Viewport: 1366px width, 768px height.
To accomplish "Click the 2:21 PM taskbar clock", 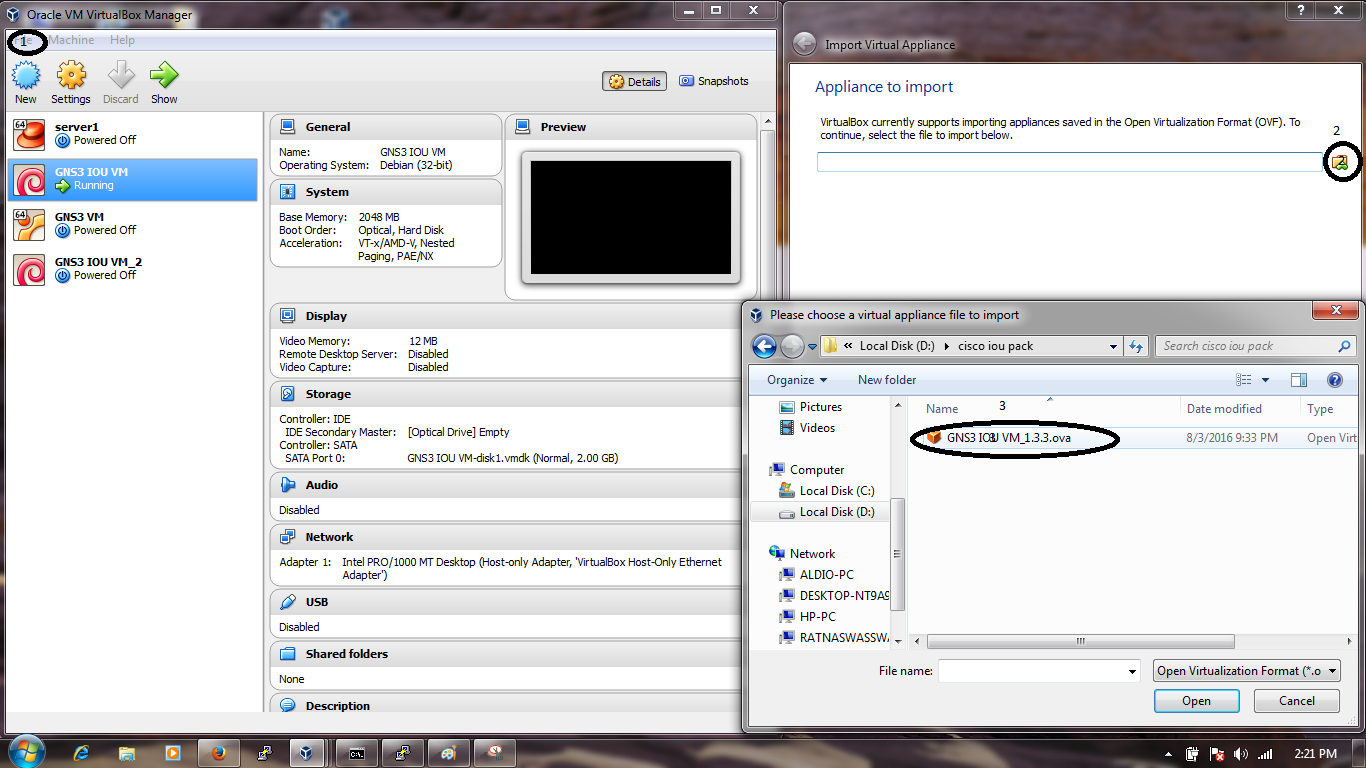I will pyautogui.click(x=1314, y=754).
